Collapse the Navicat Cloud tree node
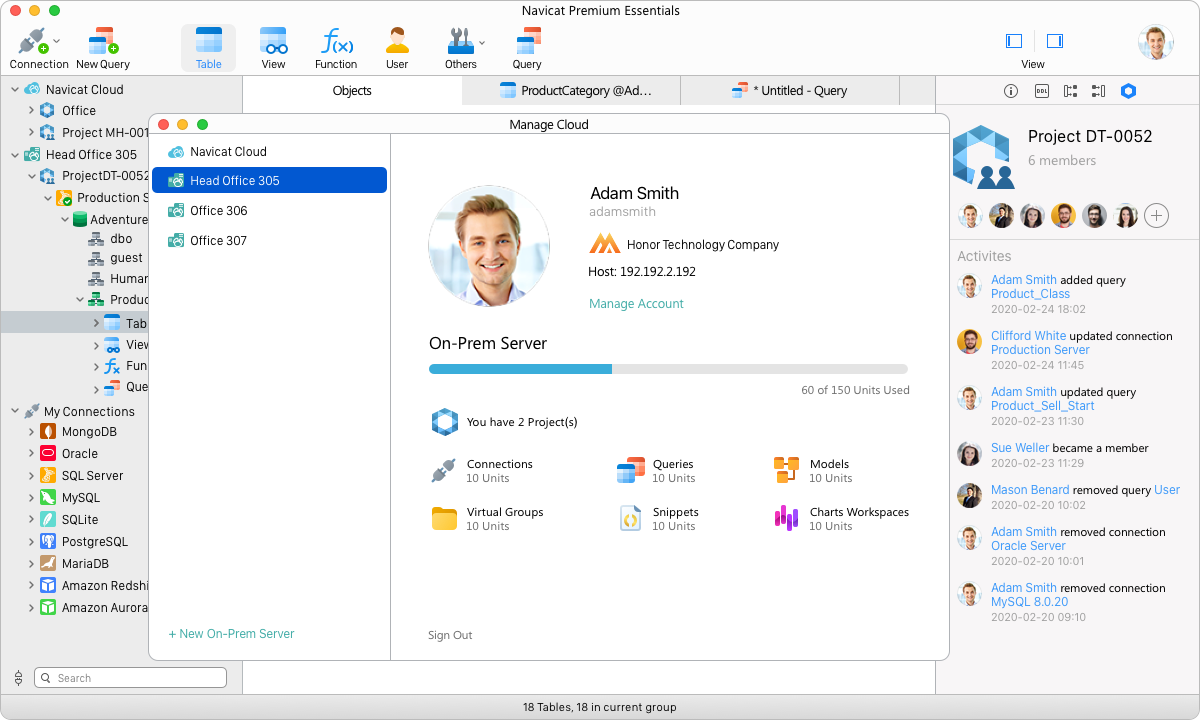The image size is (1200, 720). (15, 89)
